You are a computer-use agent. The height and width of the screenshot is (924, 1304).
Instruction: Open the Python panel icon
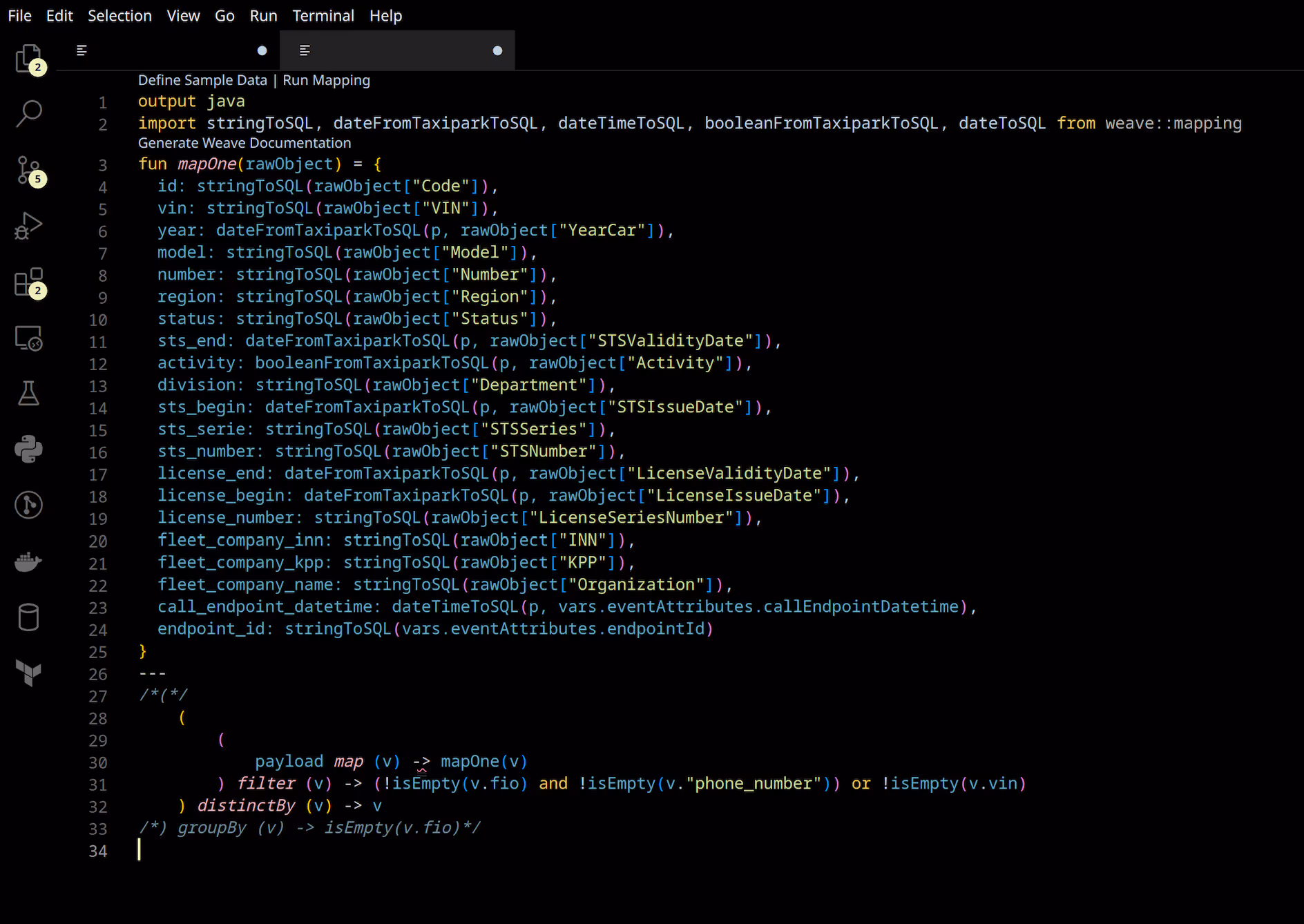pos(28,450)
